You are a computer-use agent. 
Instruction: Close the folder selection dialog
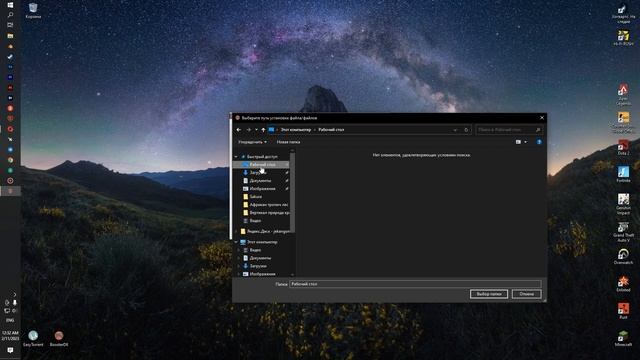pyautogui.click(x=542, y=118)
